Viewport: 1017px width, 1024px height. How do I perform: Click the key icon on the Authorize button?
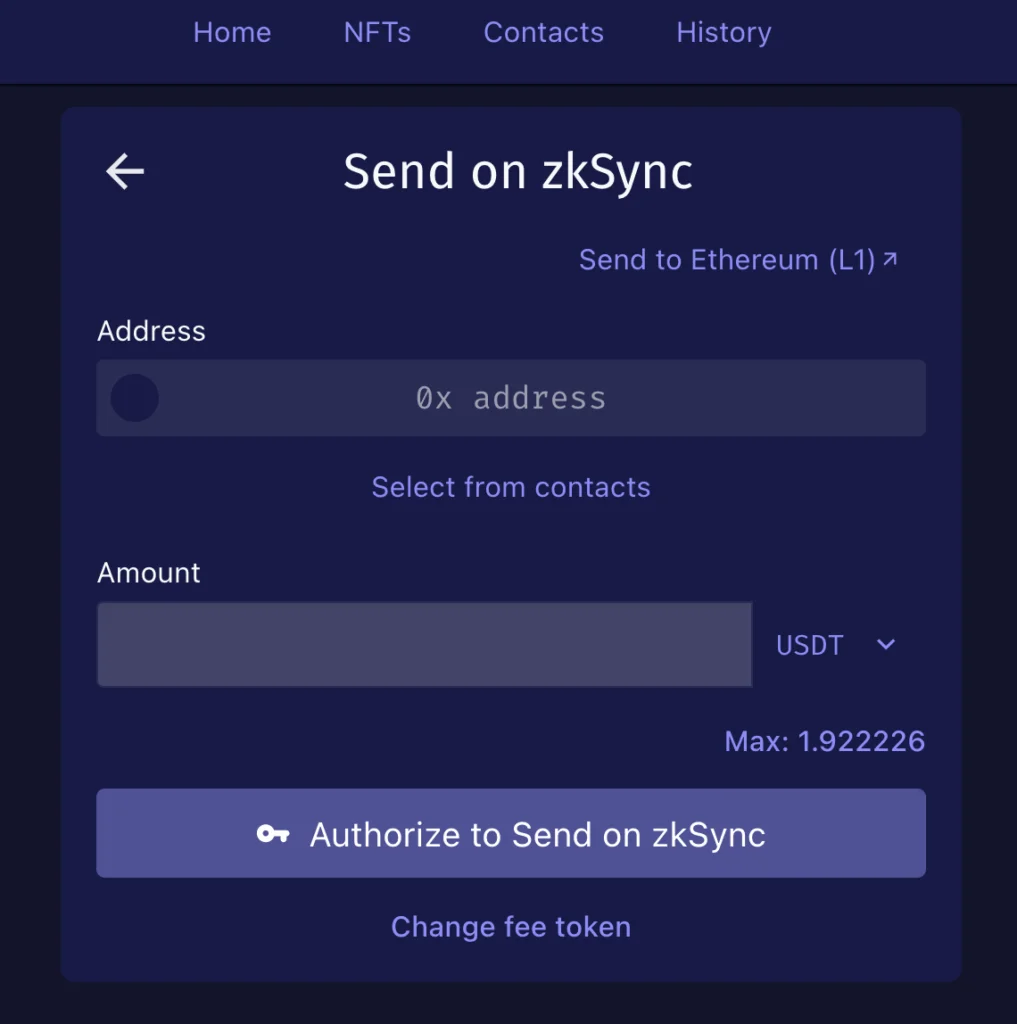(273, 834)
